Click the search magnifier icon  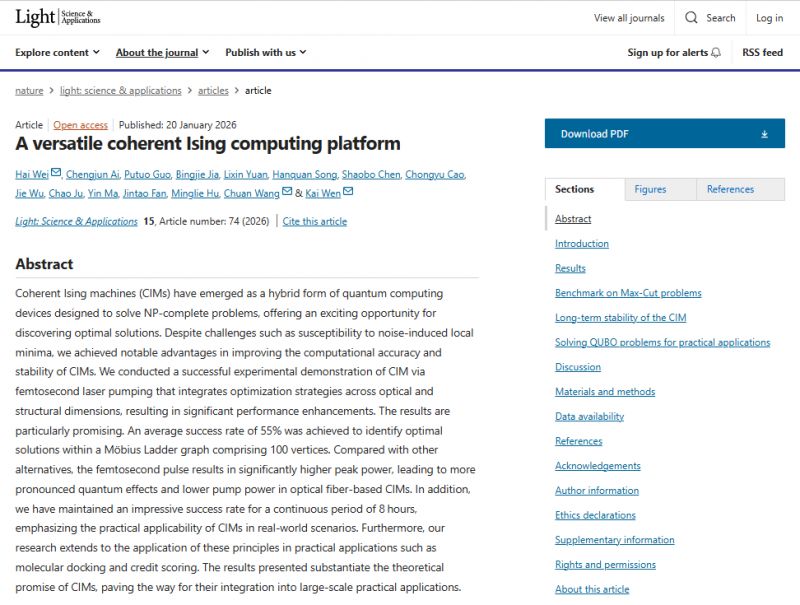692,18
